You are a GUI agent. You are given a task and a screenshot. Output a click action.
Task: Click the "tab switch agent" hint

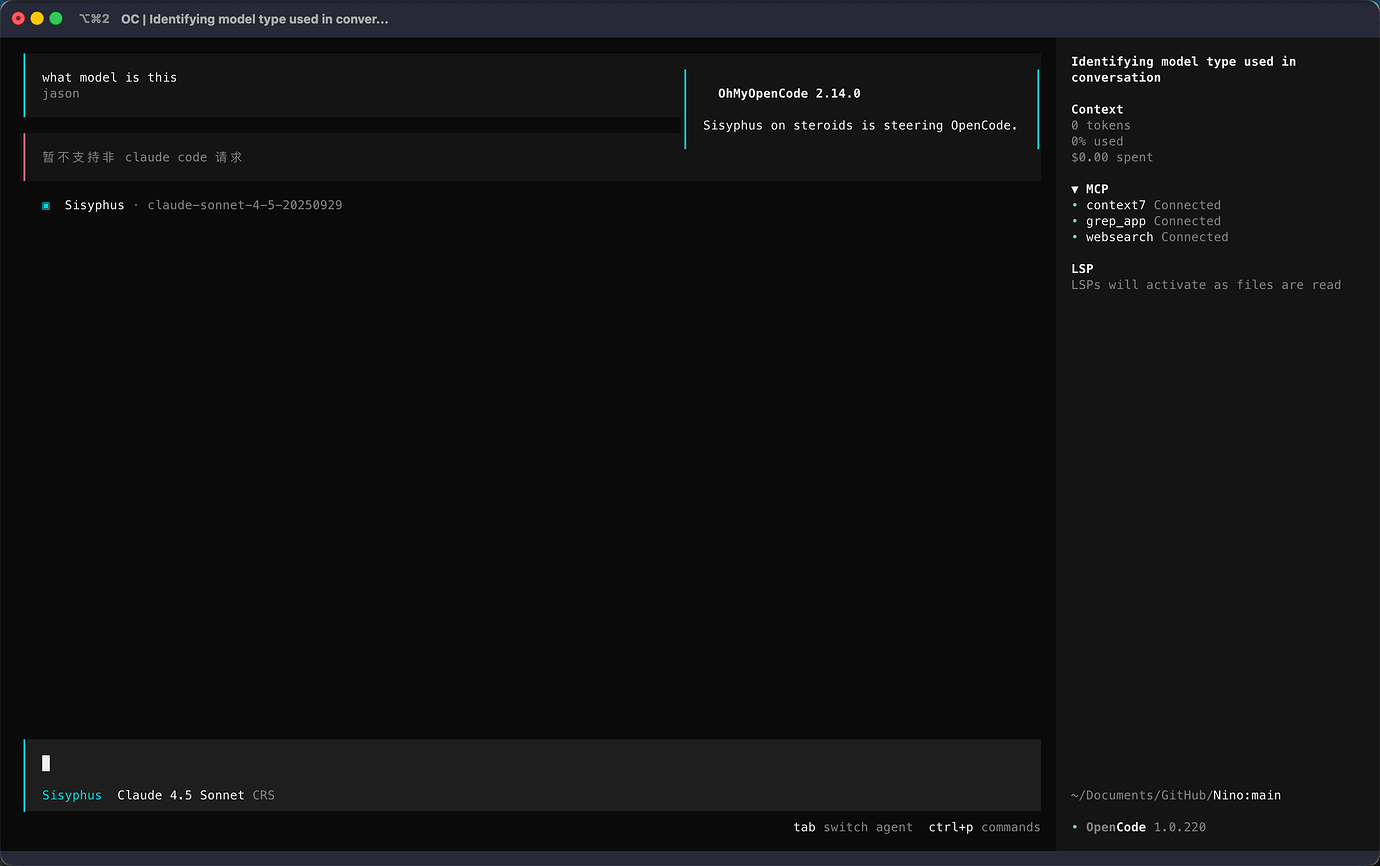(853, 827)
